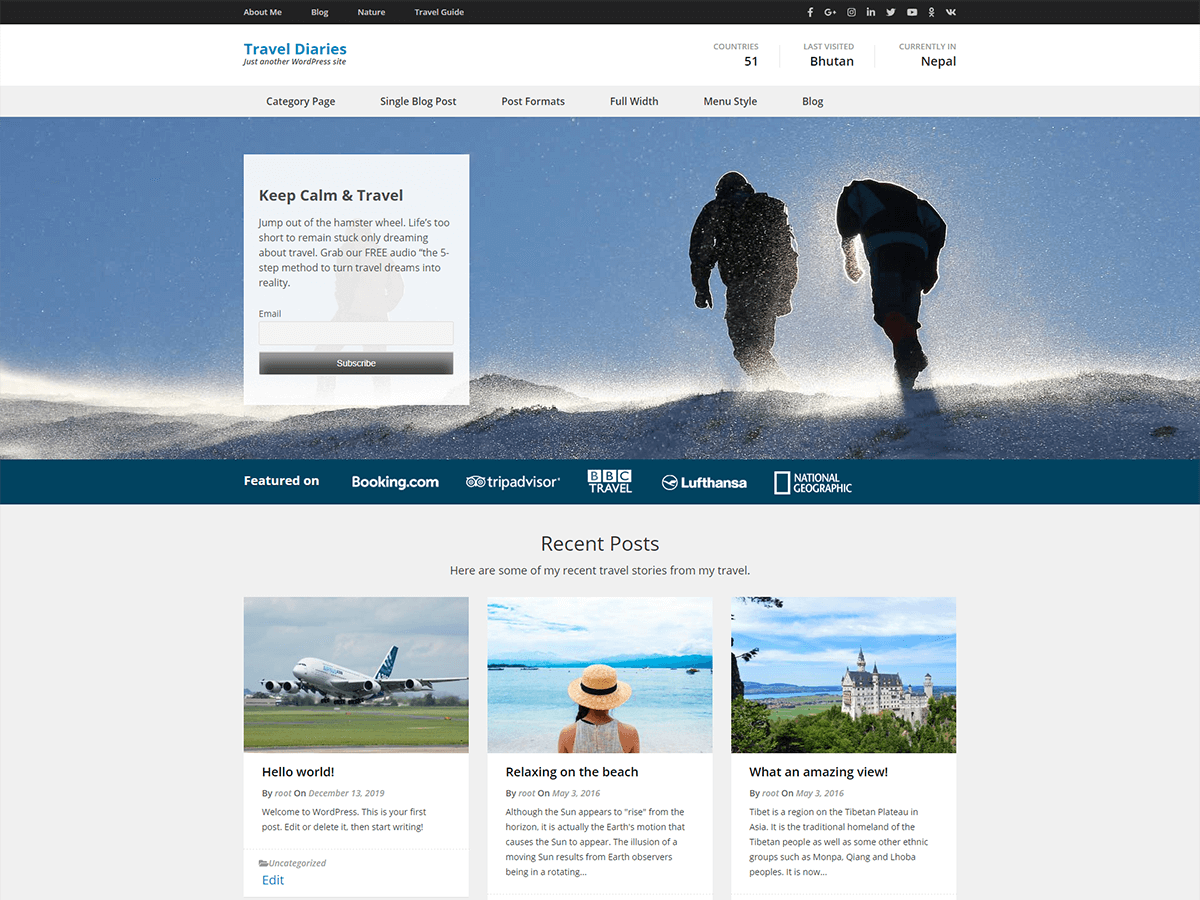Open the Facebook social icon

click(x=810, y=12)
